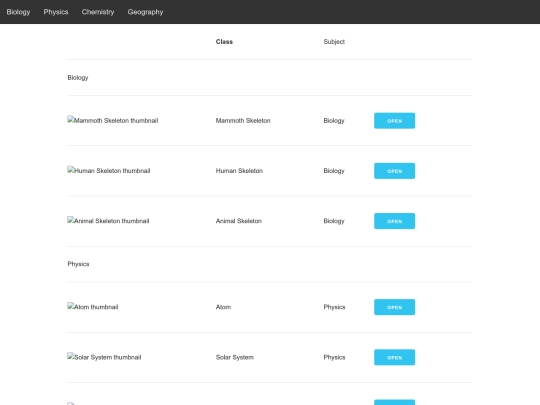The height and width of the screenshot is (405, 540).
Task: Click the Atom thumbnail image
Action: coord(93,307)
